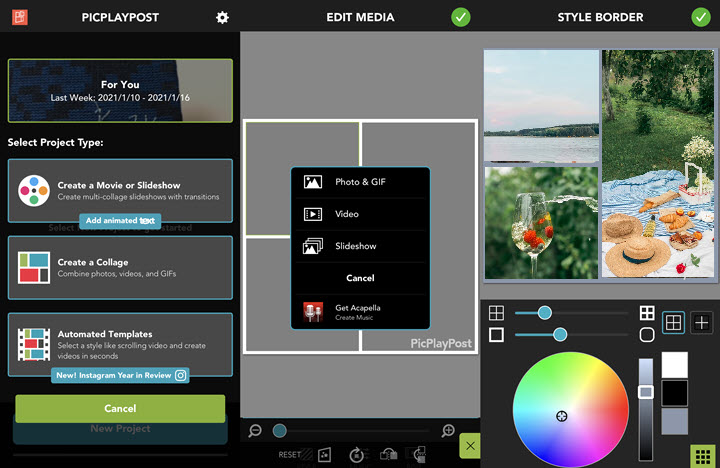Click the Acapella microphone app icon
The image size is (720, 468).
[313, 312]
